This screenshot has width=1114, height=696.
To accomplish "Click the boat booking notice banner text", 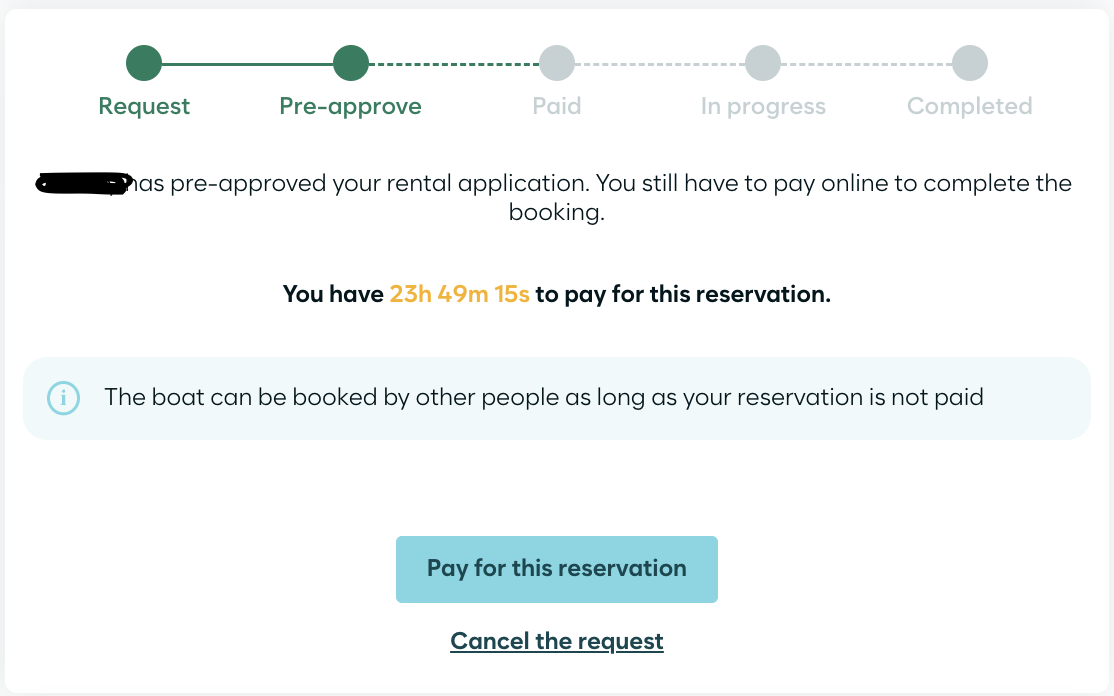I will point(544,397).
